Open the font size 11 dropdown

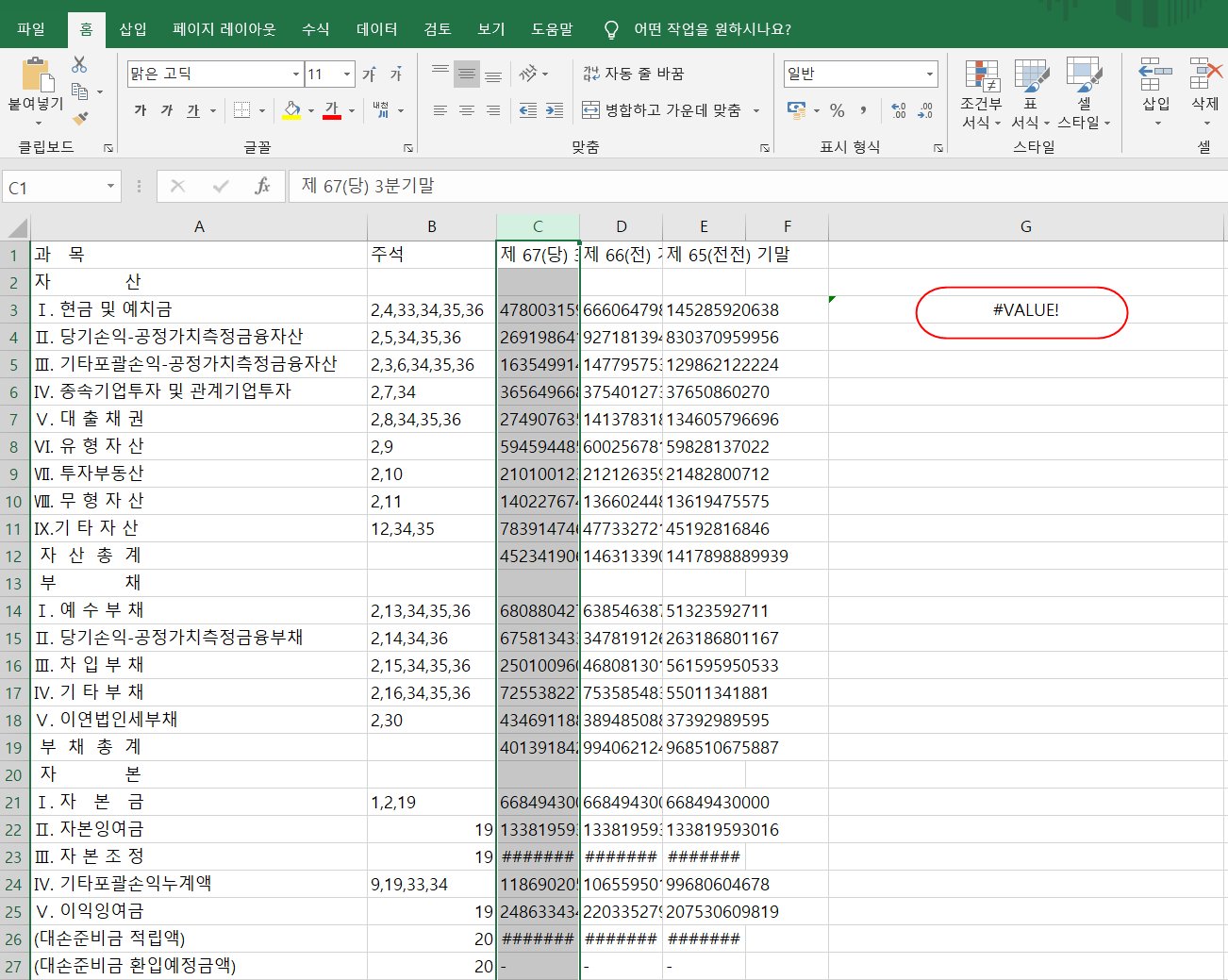point(347,74)
